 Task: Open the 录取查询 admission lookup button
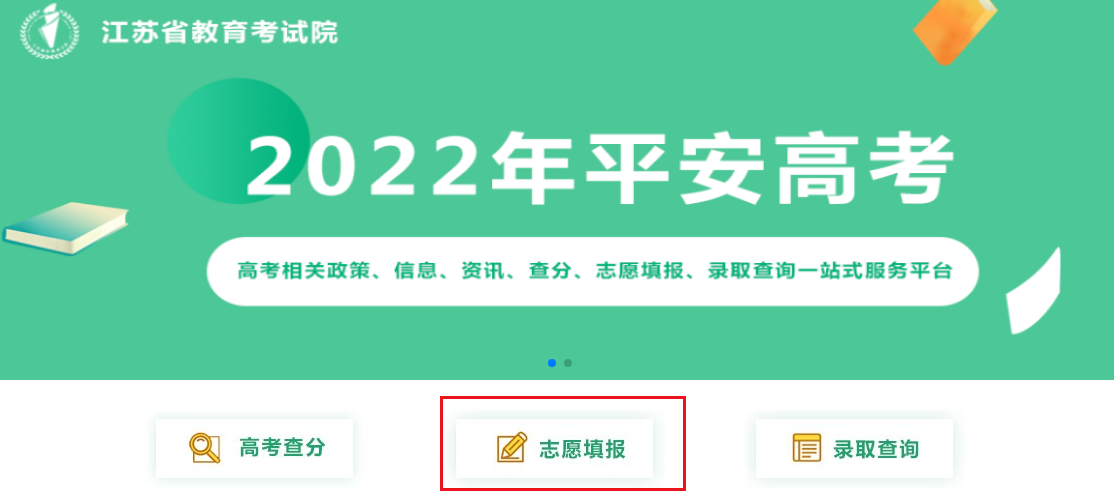[x=854, y=449]
